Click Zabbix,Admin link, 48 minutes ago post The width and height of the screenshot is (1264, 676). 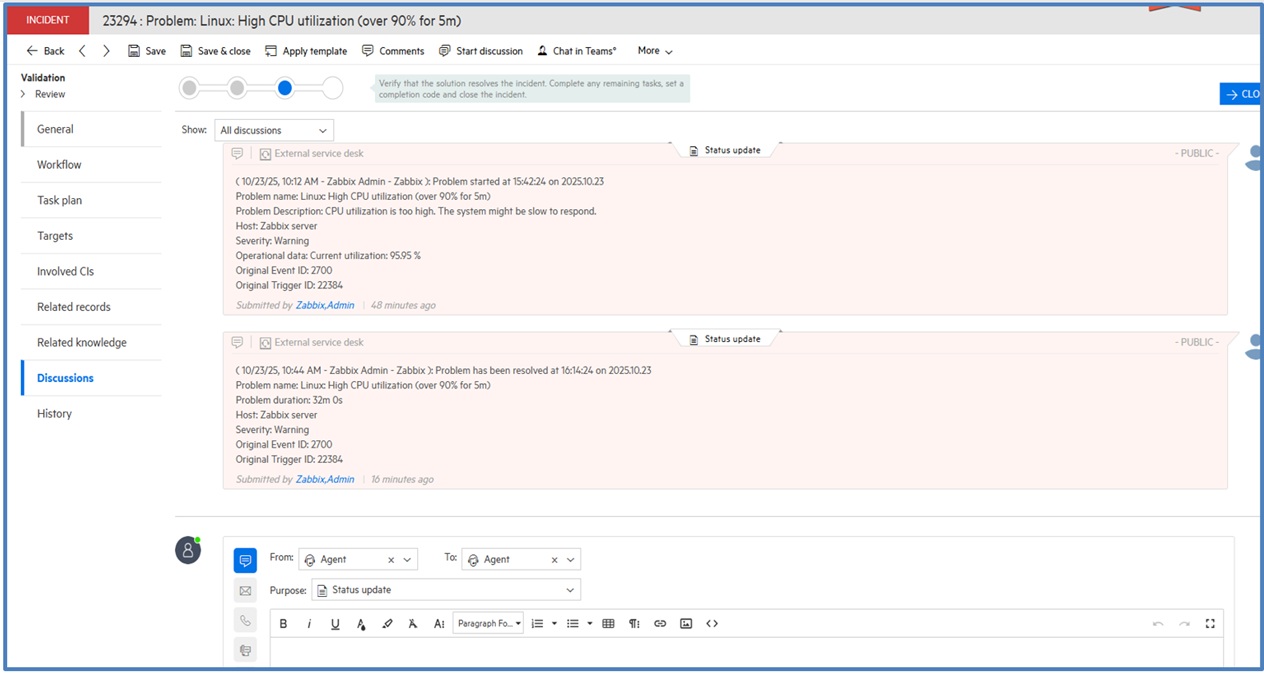(x=325, y=305)
